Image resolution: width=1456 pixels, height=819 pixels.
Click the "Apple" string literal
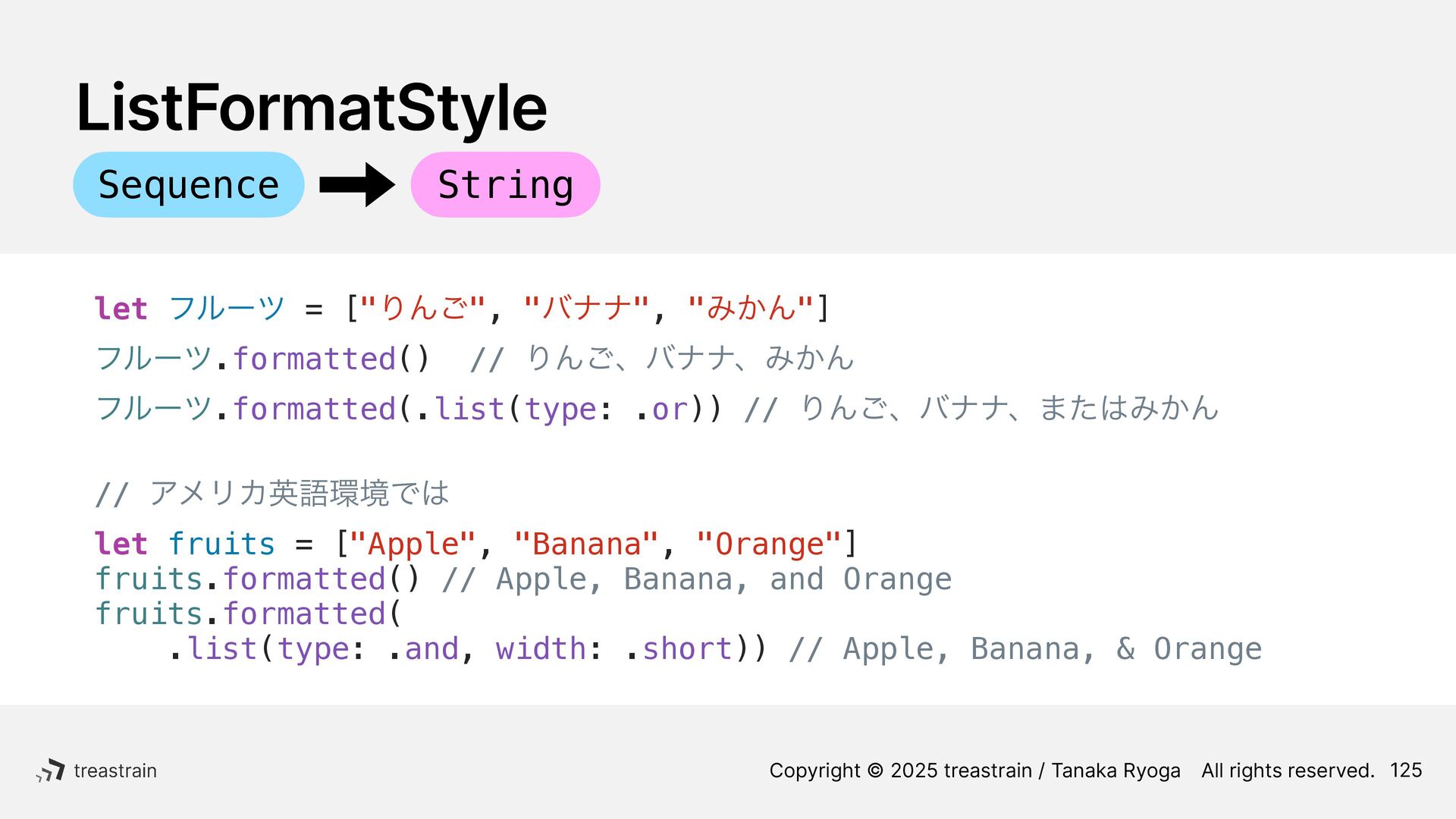coord(413,544)
